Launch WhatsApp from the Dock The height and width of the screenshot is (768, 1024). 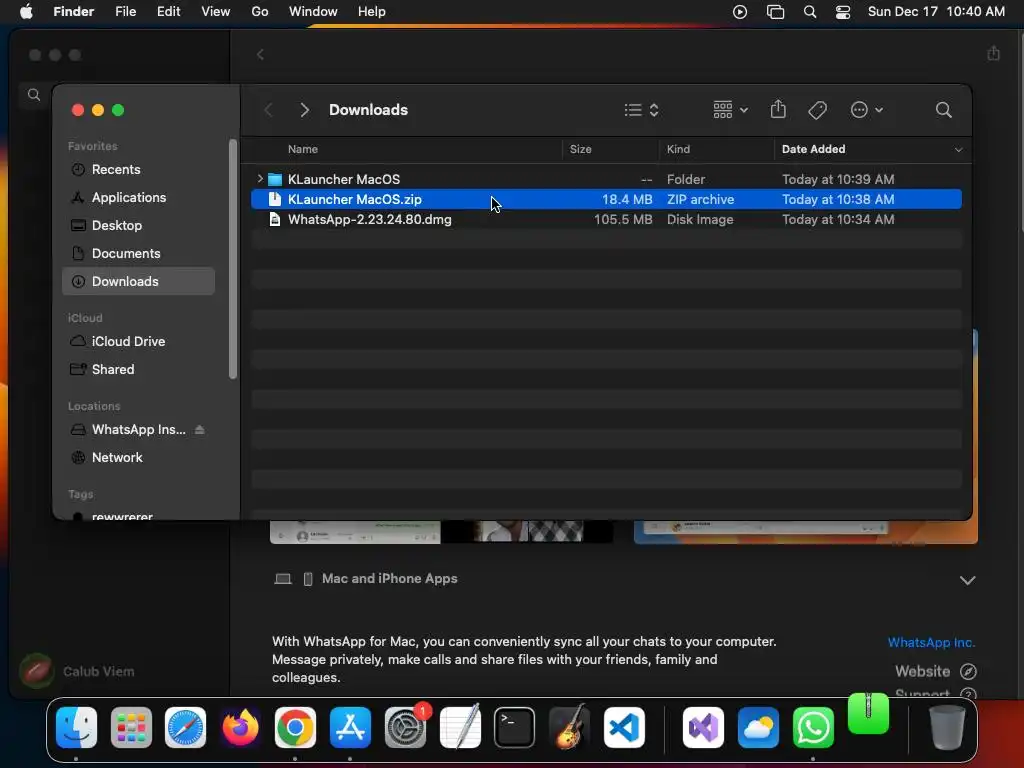coord(813,728)
